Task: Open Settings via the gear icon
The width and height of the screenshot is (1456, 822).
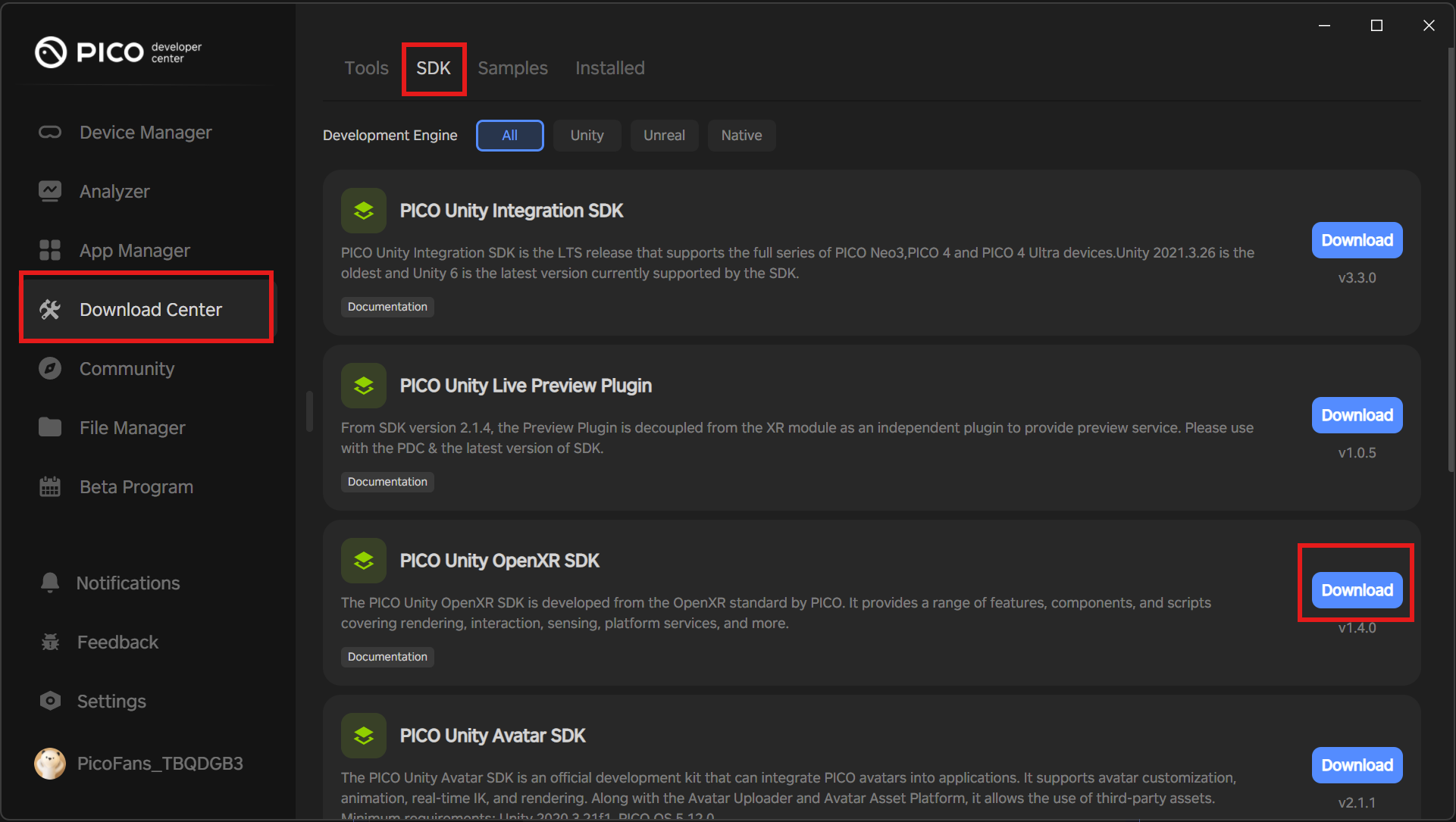Action: click(x=50, y=701)
